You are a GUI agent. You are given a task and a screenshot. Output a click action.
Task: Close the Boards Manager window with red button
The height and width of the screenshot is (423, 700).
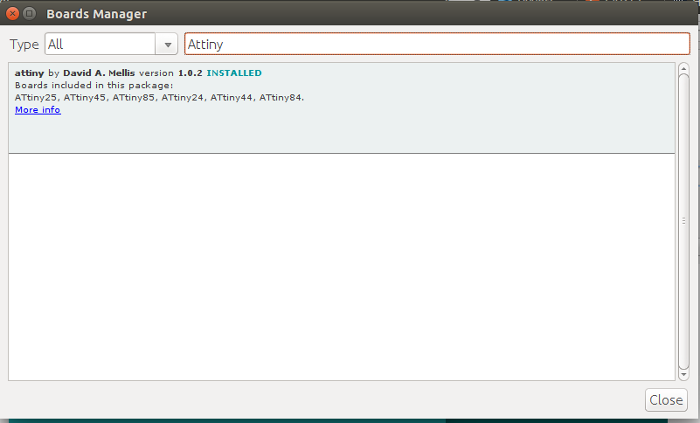(x=12, y=13)
